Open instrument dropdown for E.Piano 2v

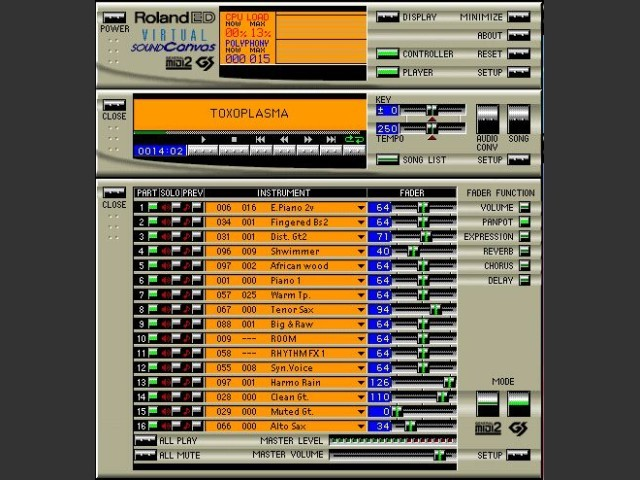coord(361,208)
